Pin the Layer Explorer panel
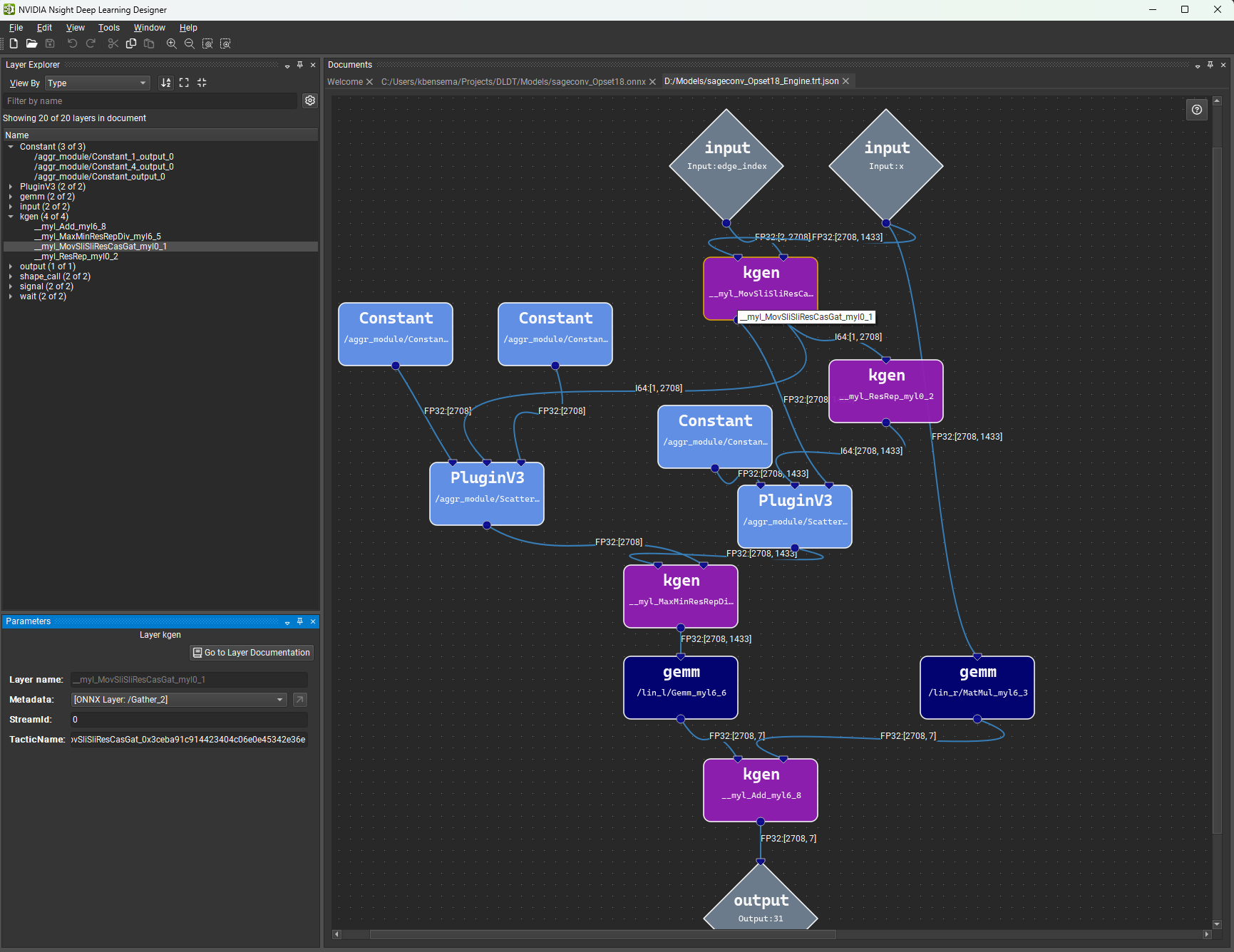 tap(300, 65)
